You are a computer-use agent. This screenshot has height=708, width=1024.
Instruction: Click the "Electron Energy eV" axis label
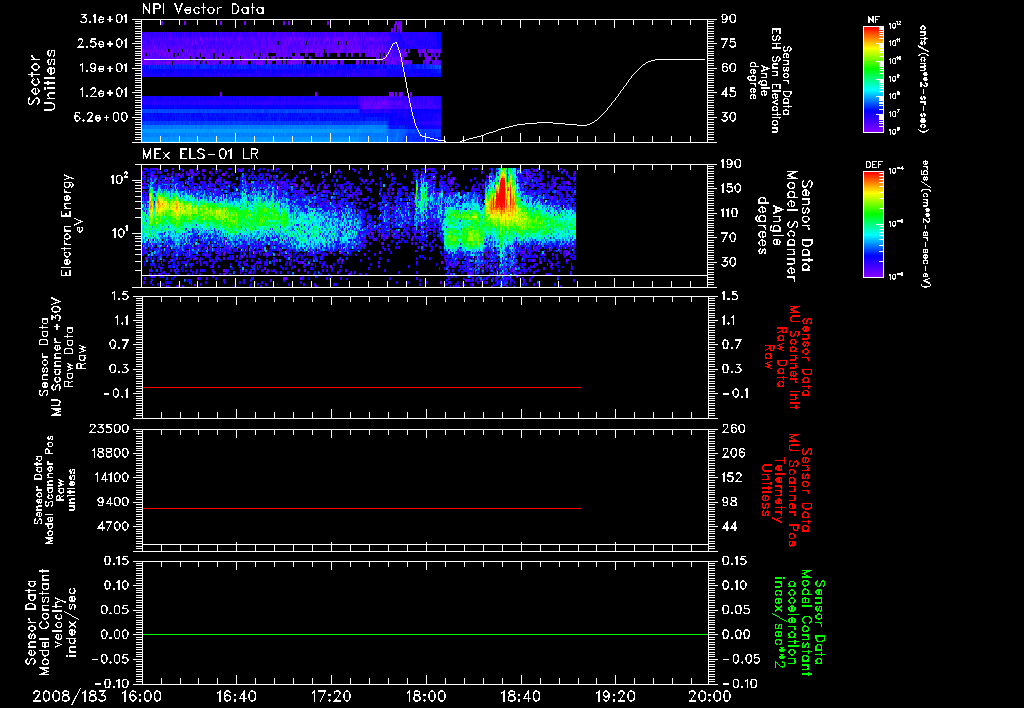(x=74, y=225)
